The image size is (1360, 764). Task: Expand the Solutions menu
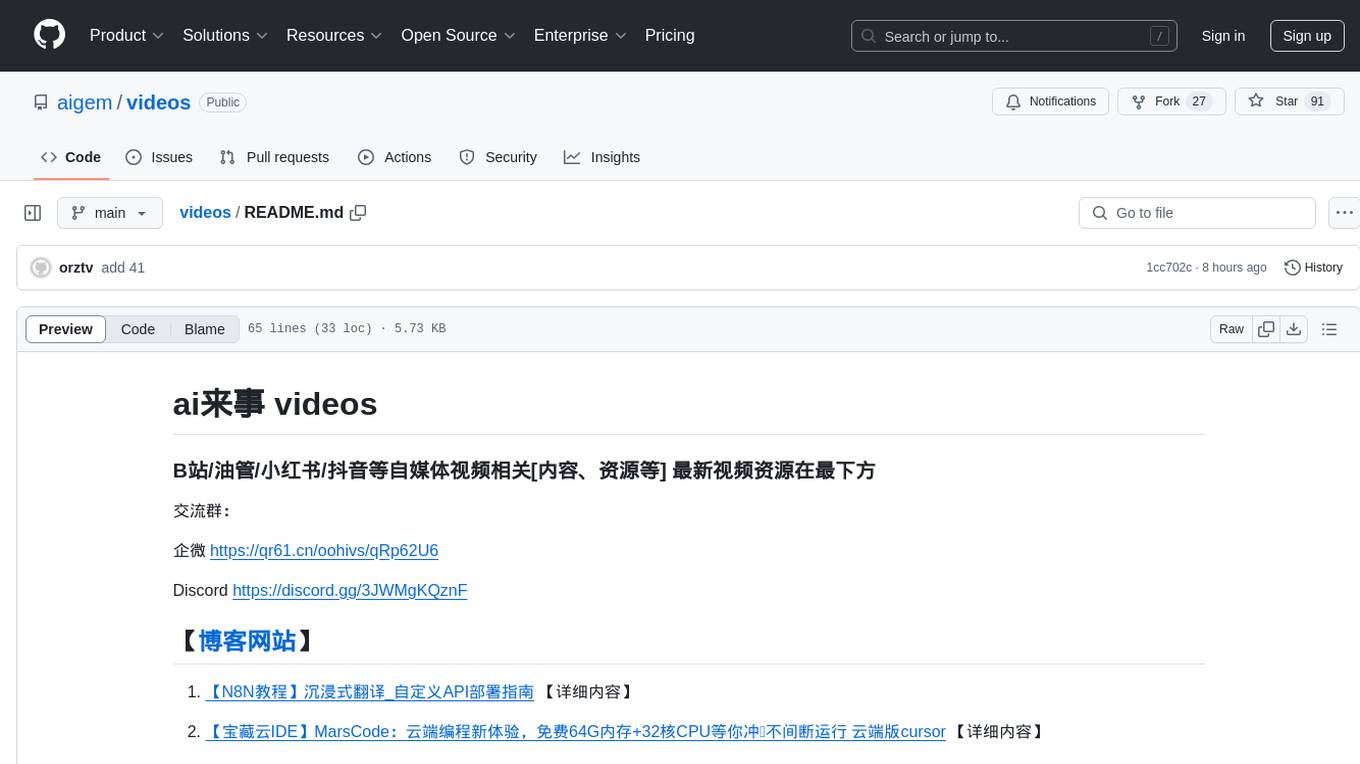[225, 35]
